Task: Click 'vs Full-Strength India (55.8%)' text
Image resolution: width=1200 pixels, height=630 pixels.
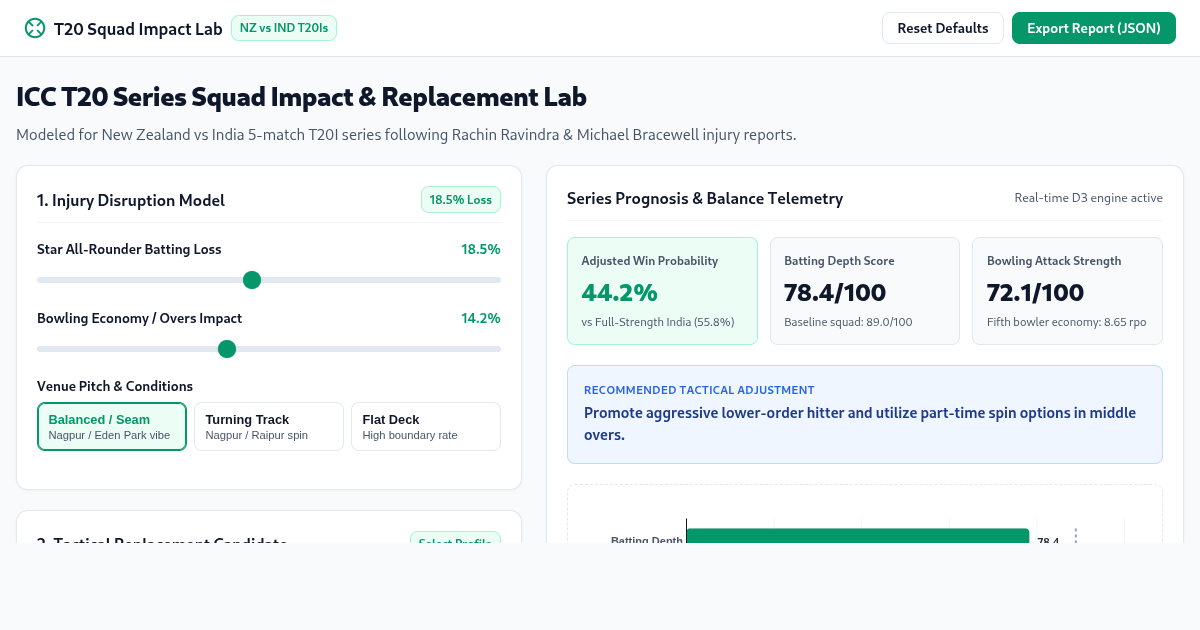Action: click(658, 322)
